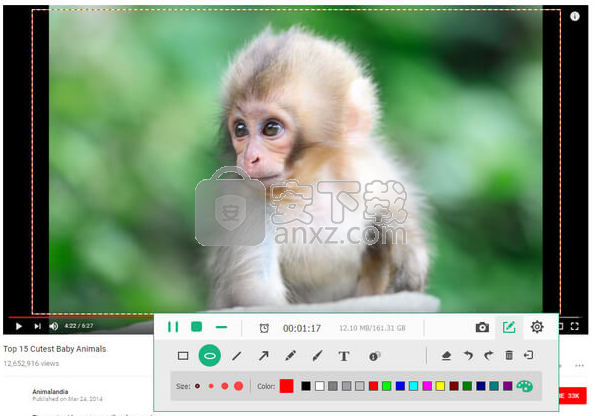
Task: Select the Pencil freehand tool
Action: point(290,356)
